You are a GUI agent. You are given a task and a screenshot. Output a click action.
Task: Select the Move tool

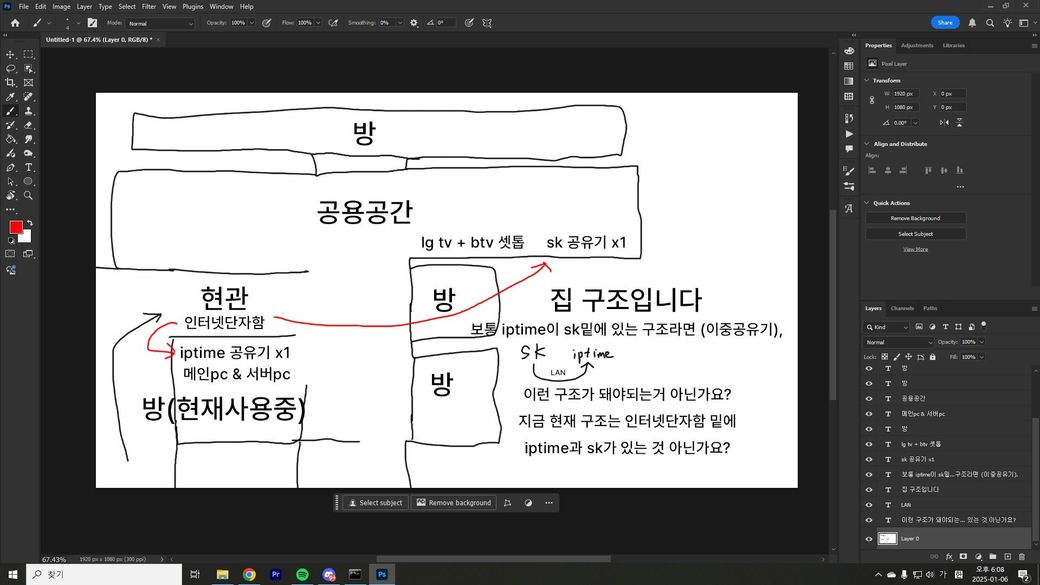point(10,54)
